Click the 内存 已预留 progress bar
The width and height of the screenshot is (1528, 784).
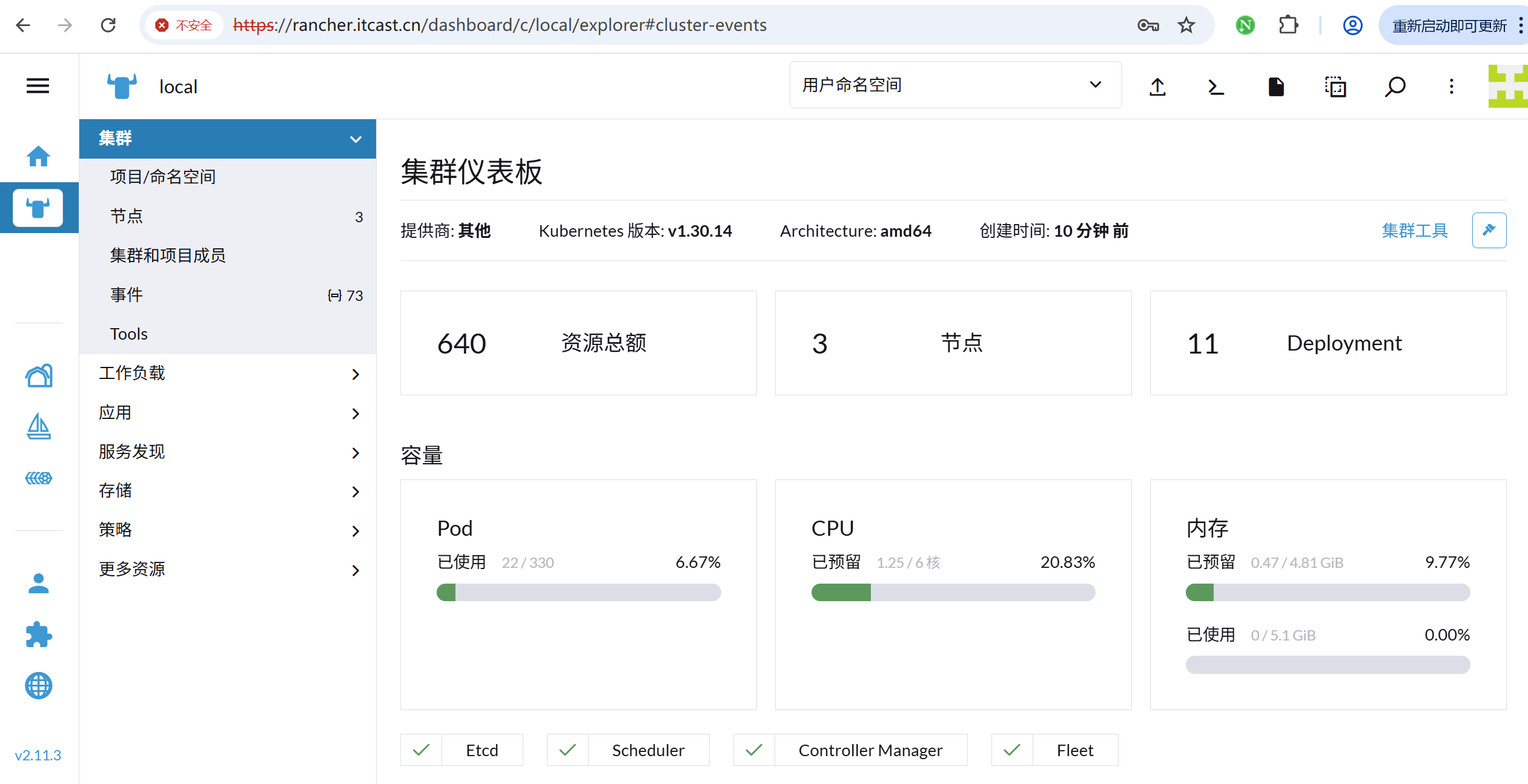point(1328,592)
